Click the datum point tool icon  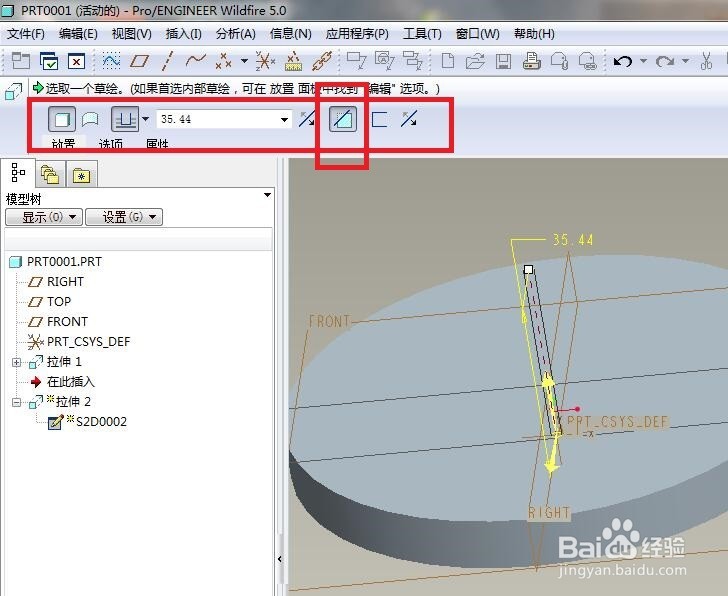click(223, 61)
